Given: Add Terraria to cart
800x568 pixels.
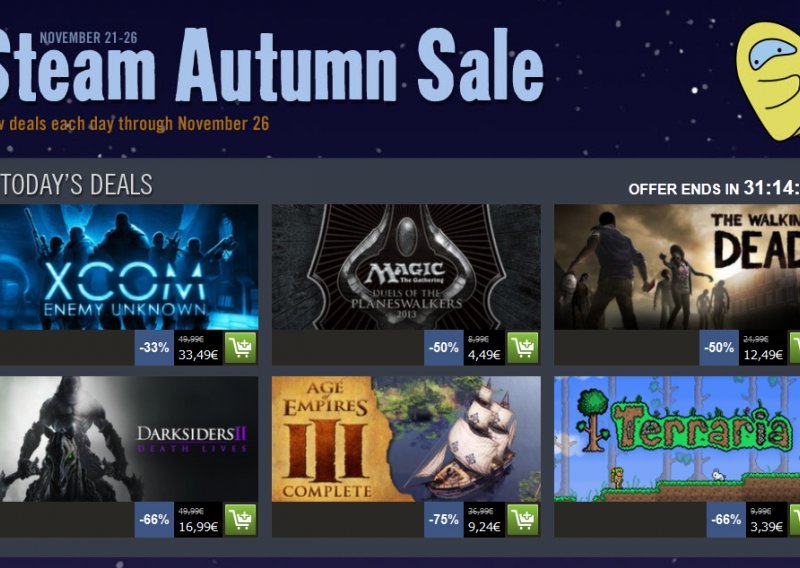Looking at the screenshot, I should [x=795, y=520].
